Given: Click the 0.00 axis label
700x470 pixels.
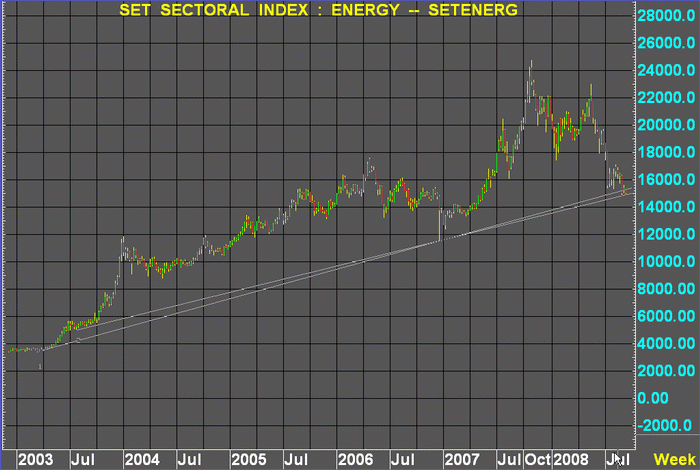Looking at the screenshot, I should 653,398.
